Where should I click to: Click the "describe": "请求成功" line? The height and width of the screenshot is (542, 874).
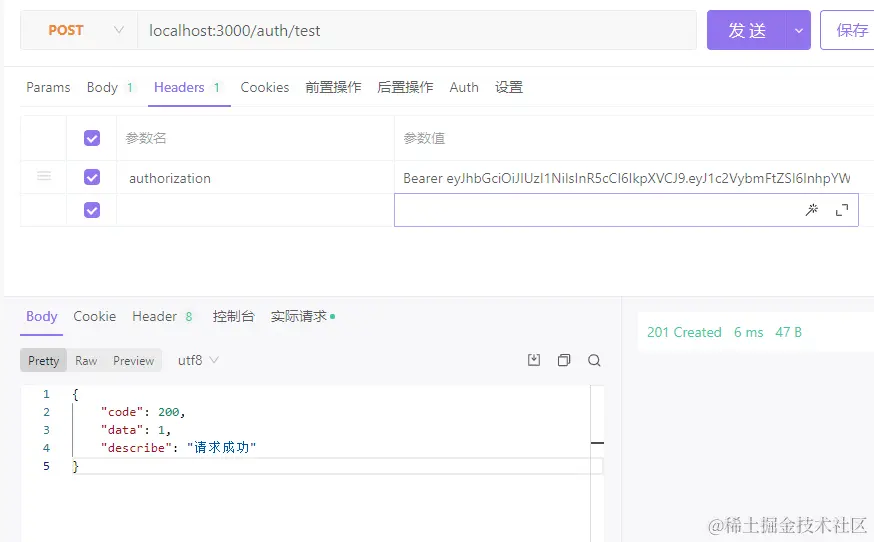tap(178, 448)
